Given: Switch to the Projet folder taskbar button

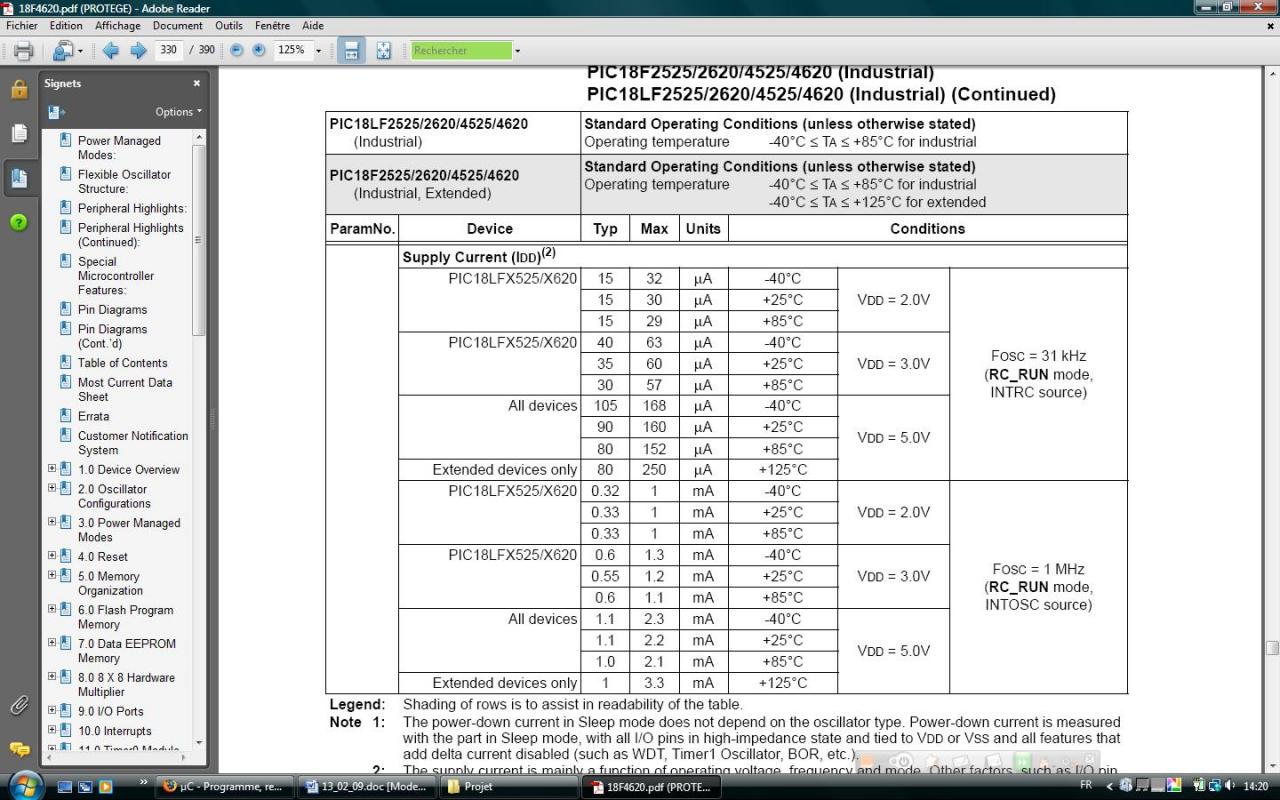Looking at the screenshot, I should [508, 786].
